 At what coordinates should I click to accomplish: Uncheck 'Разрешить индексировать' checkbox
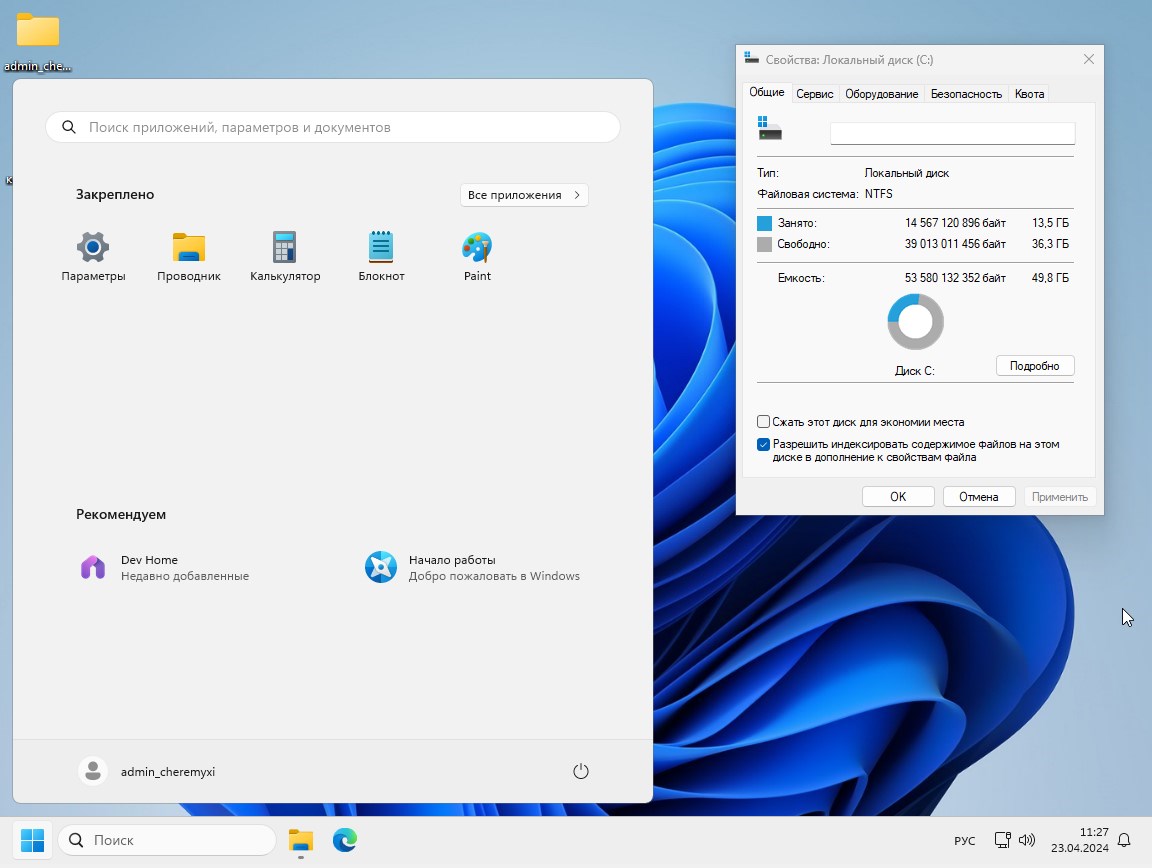pos(764,444)
